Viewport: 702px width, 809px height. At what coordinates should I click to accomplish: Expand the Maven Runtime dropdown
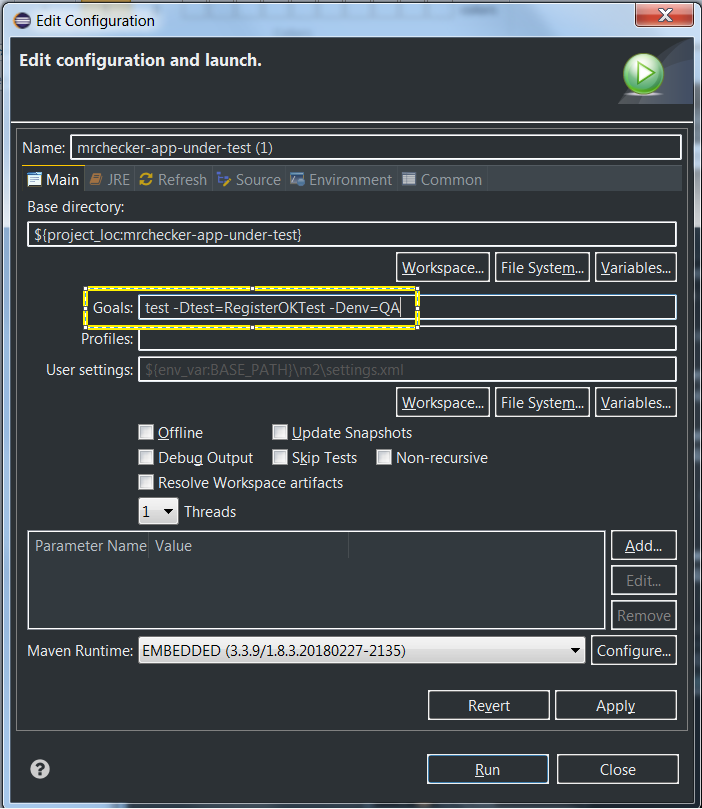click(361, 651)
